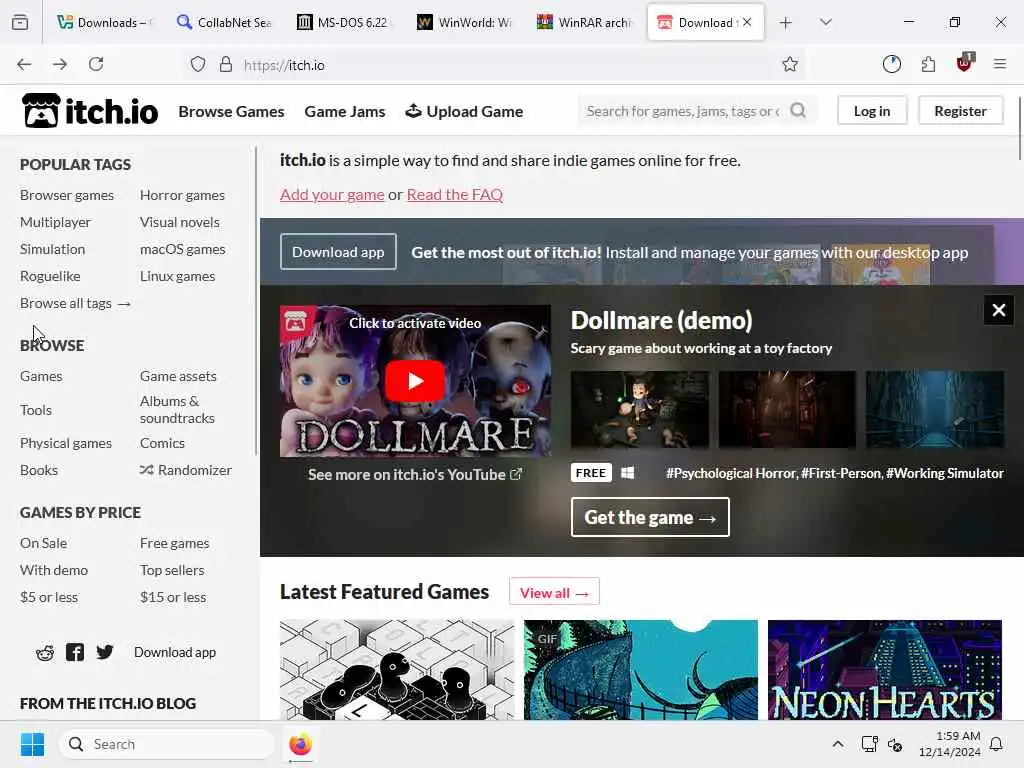
Task: Click the Log in button
Action: tap(872, 111)
